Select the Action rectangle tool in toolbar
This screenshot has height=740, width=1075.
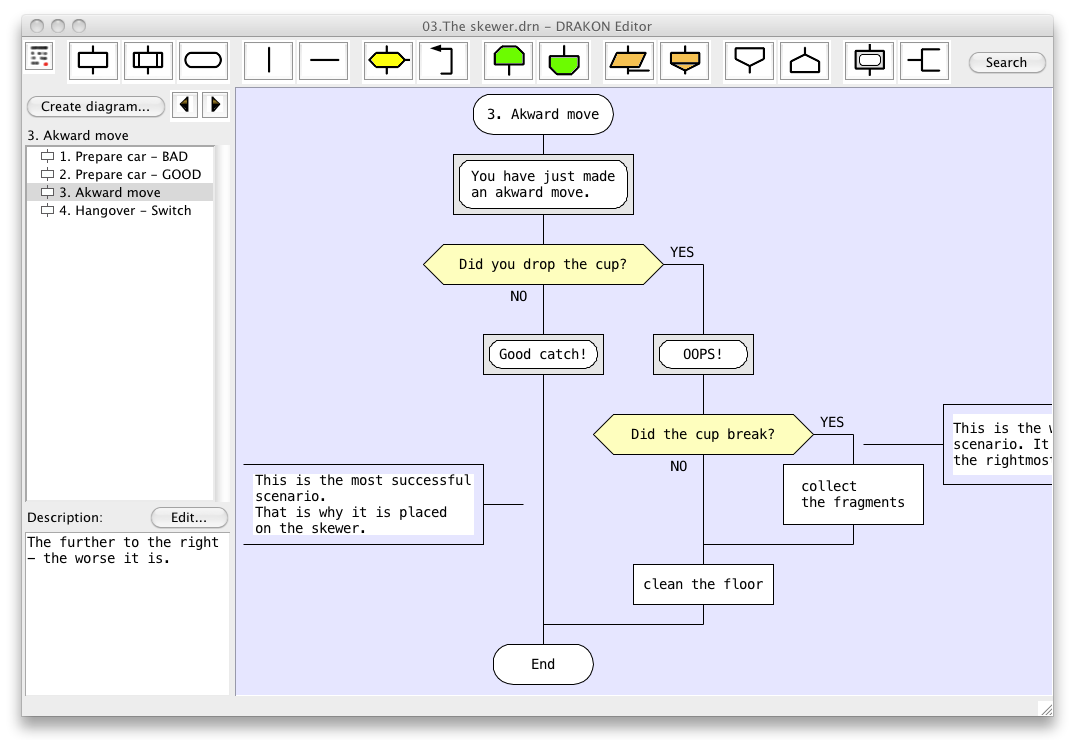tap(93, 62)
